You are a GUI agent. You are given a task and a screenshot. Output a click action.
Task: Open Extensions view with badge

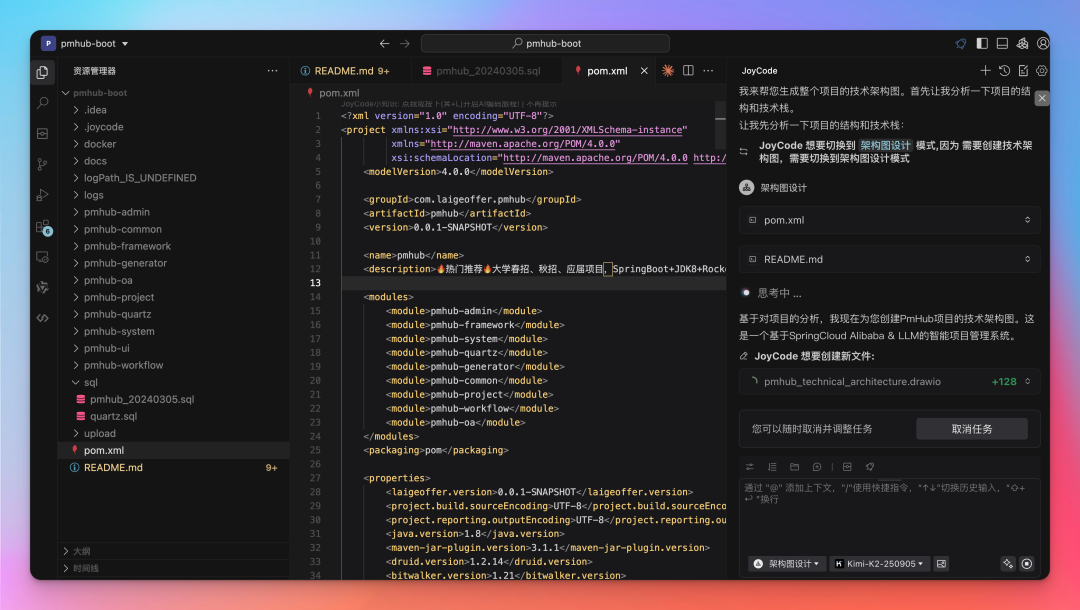click(42, 227)
